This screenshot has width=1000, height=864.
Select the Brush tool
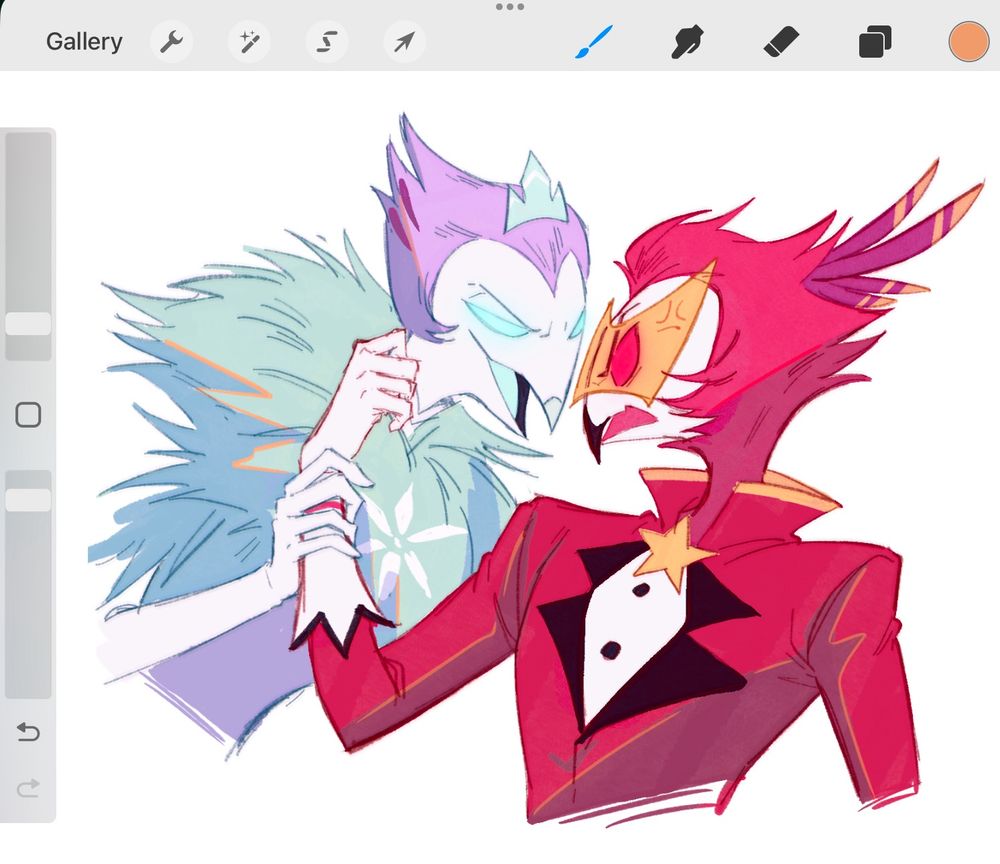(594, 42)
